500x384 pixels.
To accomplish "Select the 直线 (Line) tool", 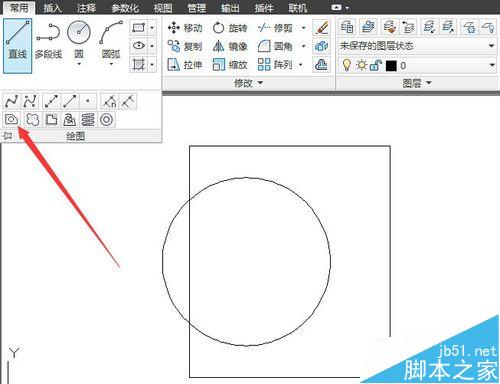I will 17,45.
